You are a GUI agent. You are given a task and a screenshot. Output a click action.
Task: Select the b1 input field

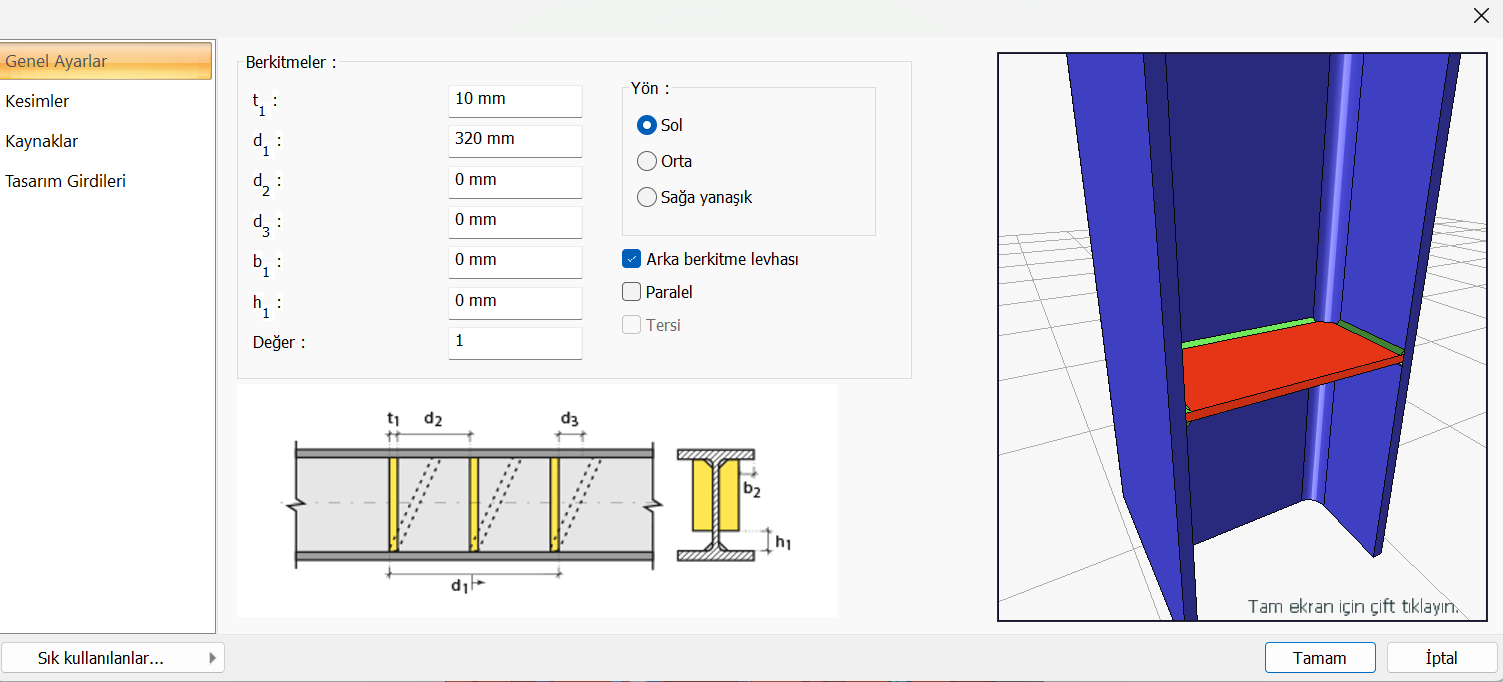click(x=515, y=261)
